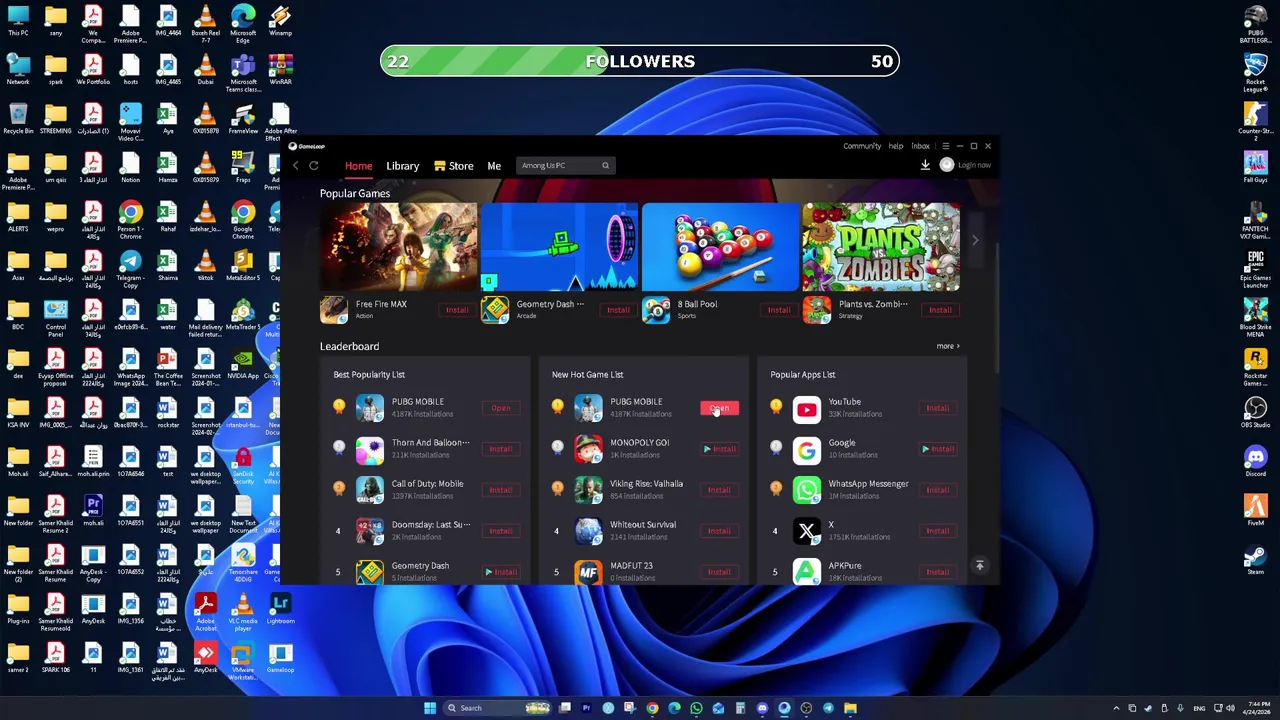Install Geometry Dash in Popular Games
This screenshot has width=1280, height=720.
pyautogui.click(x=618, y=310)
